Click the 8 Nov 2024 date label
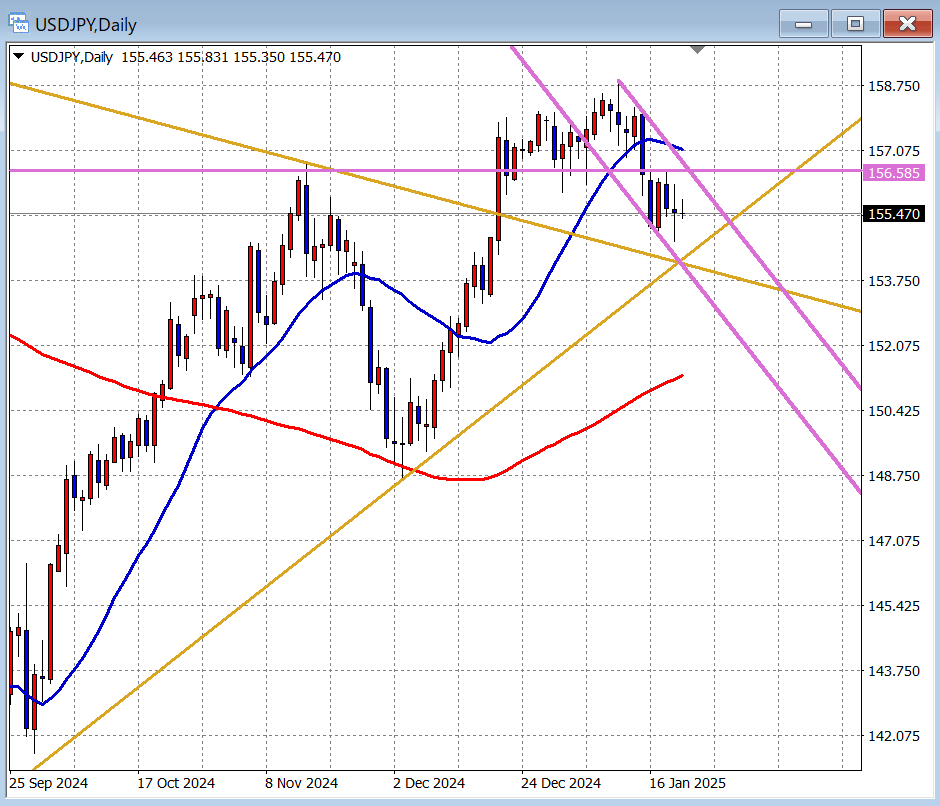 (303, 783)
